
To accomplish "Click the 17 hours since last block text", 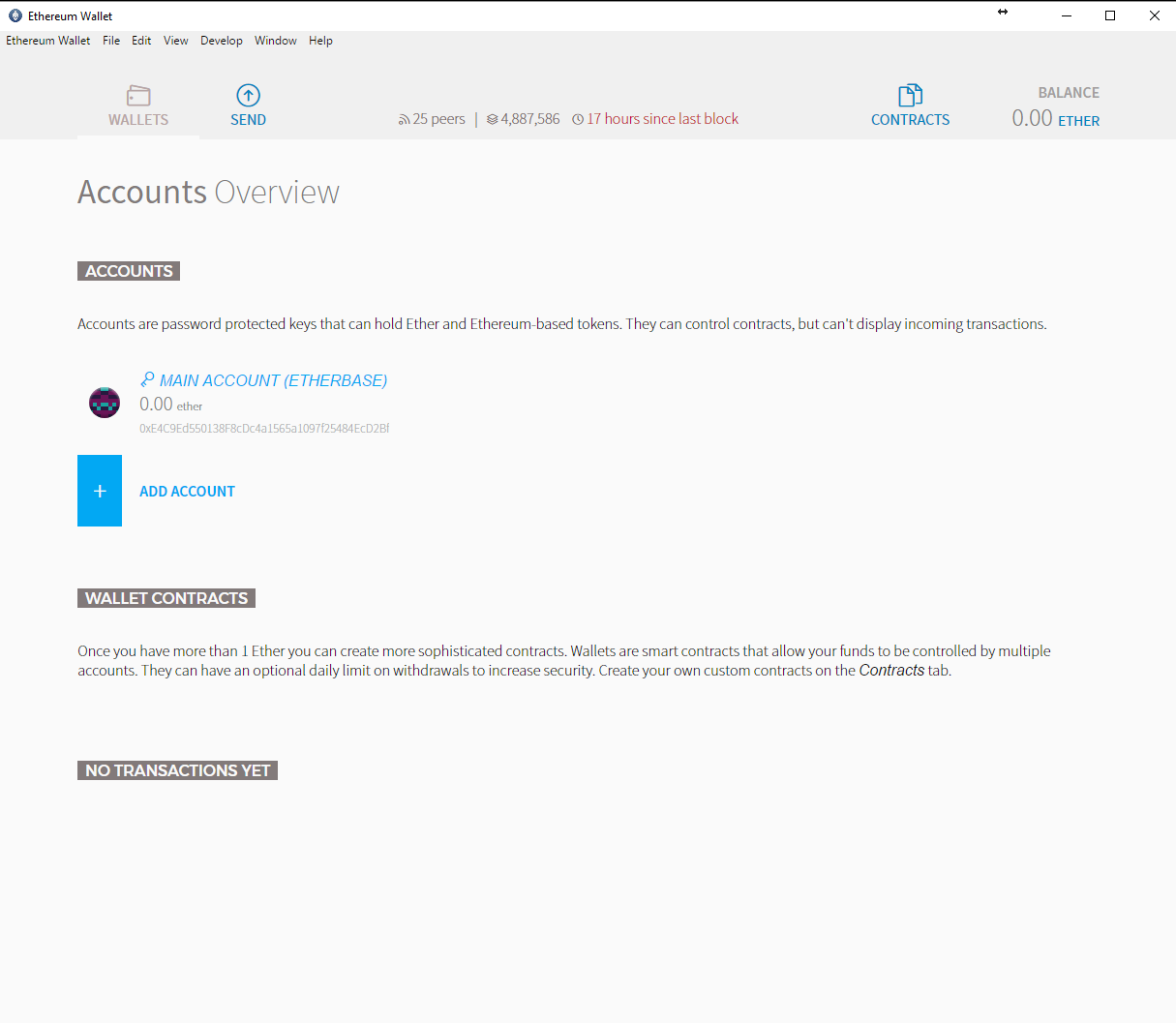I will (x=663, y=119).
